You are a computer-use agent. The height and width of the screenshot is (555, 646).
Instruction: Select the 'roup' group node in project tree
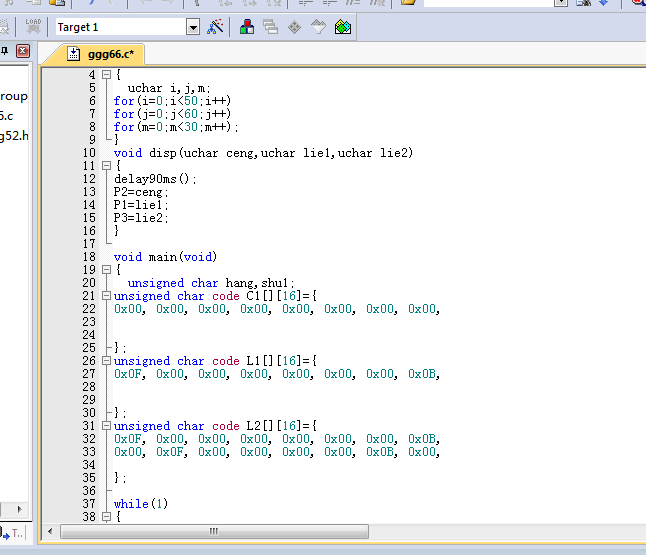click(x=14, y=96)
